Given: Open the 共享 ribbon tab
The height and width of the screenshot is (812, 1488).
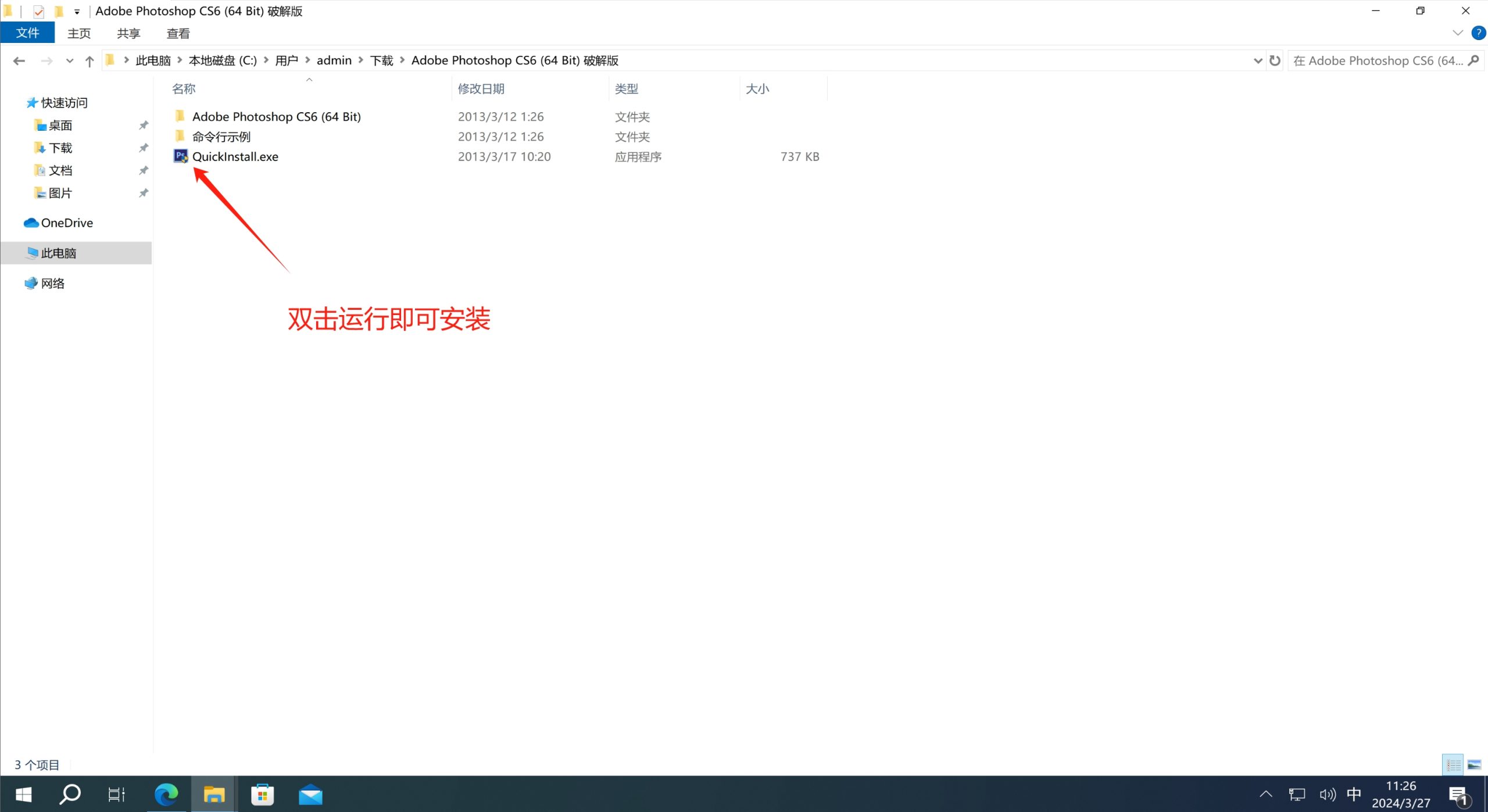Looking at the screenshot, I should click(x=128, y=33).
